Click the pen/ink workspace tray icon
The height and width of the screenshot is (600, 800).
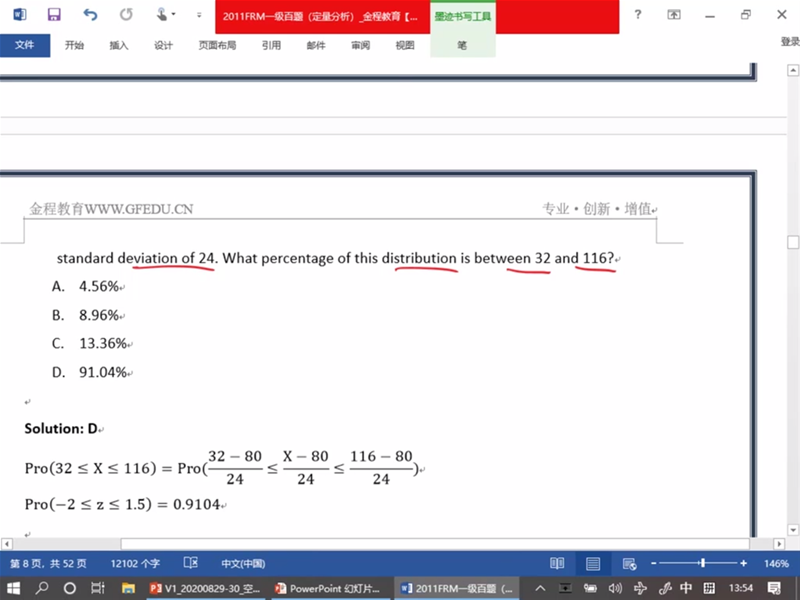coord(664,588)
